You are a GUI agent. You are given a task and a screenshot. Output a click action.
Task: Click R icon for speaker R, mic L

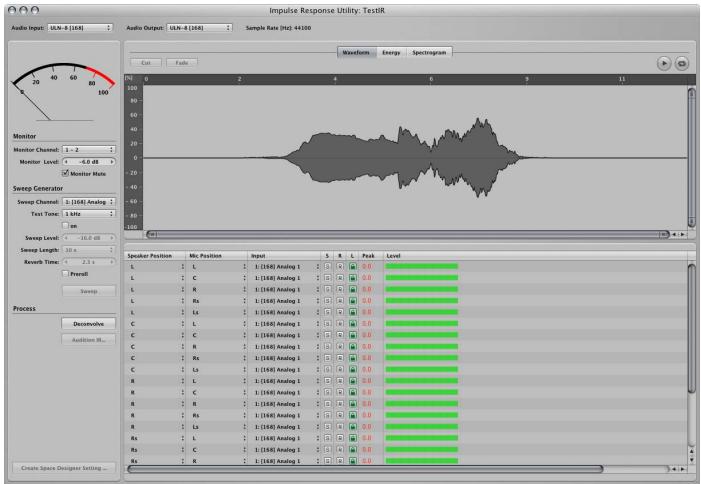pyautogui.click(x=340, y=381)
